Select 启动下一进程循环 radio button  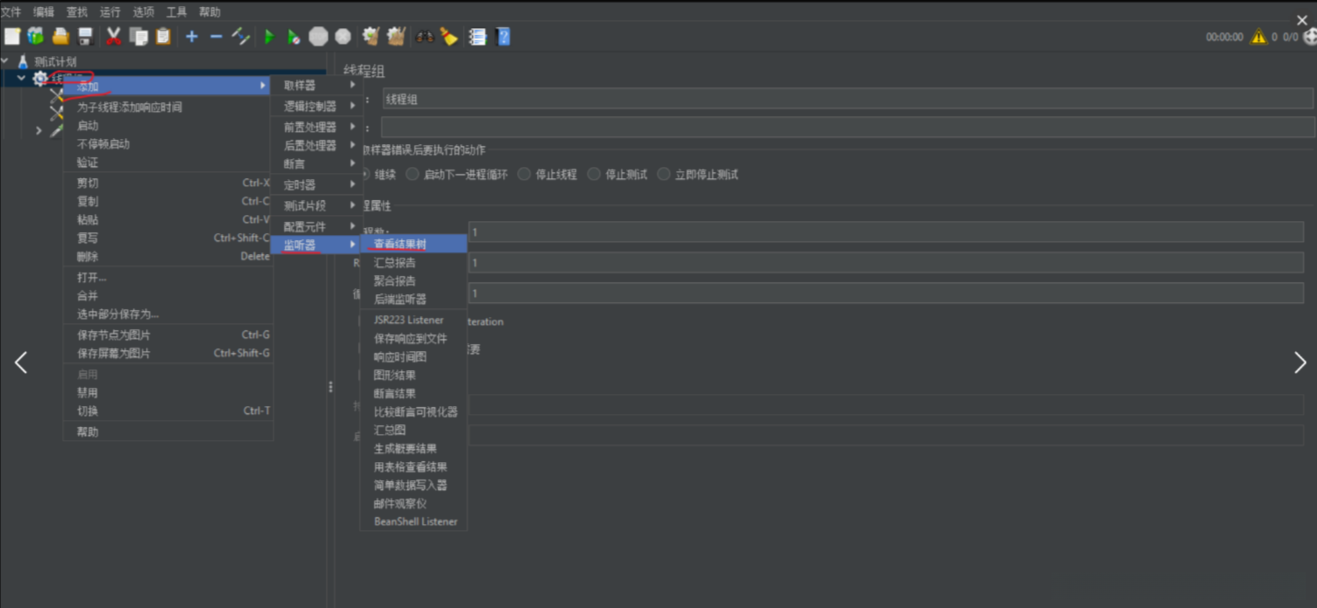pyautogui.click(x=412, y=174)
